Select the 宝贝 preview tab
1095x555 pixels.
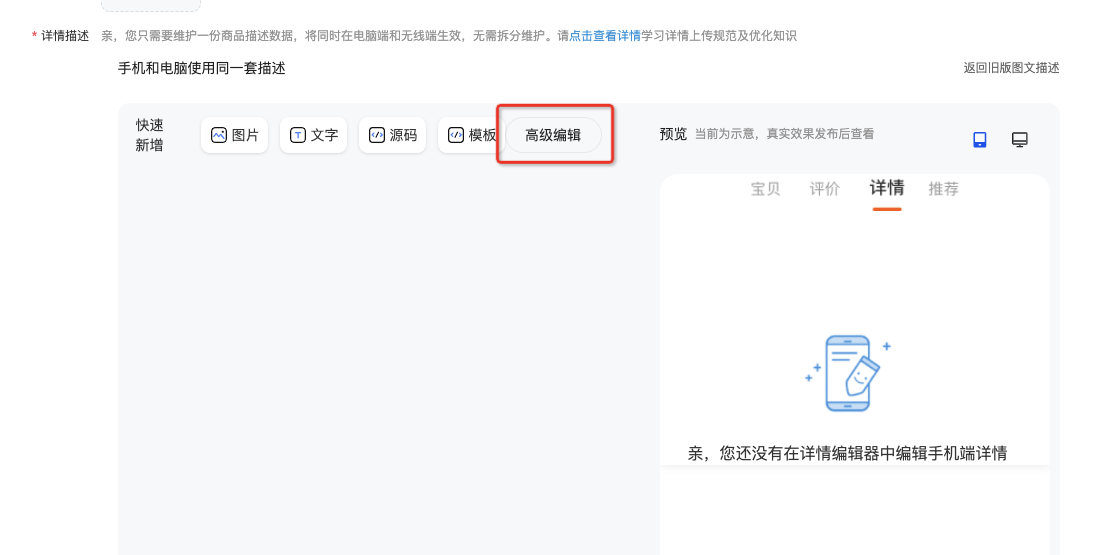point(765,188)
